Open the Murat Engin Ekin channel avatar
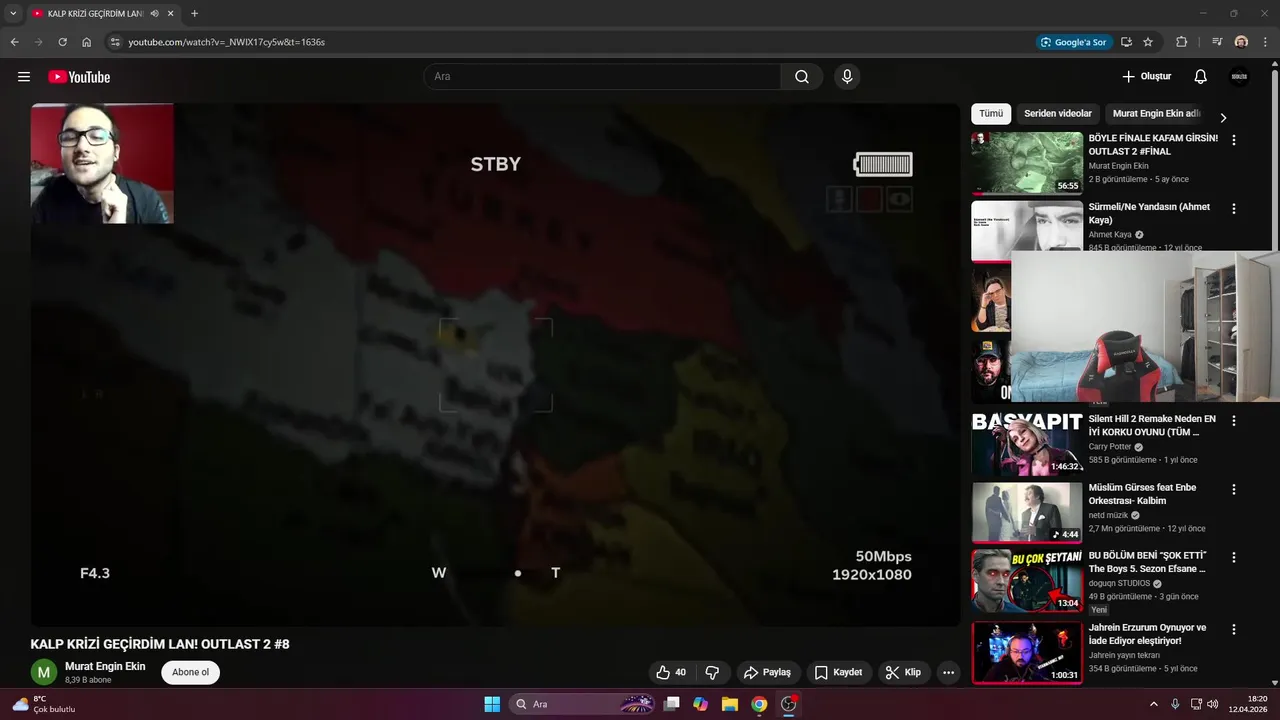 coord(44,672)
